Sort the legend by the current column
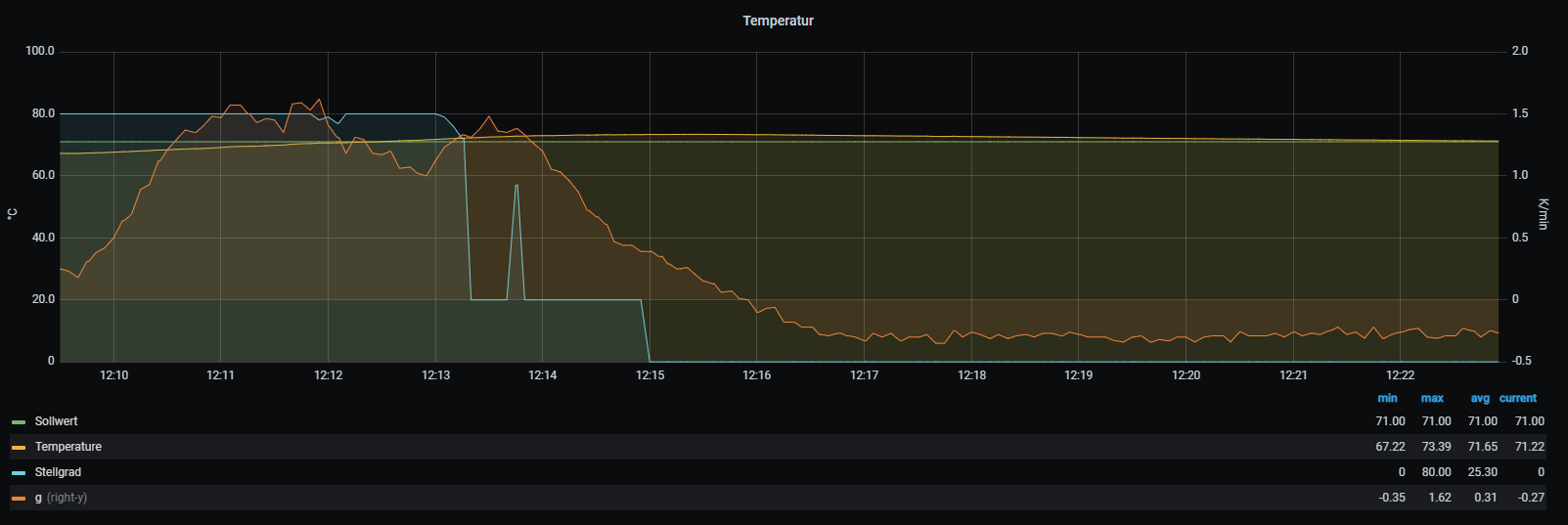1568x525 pixels. click(1517, 398)
